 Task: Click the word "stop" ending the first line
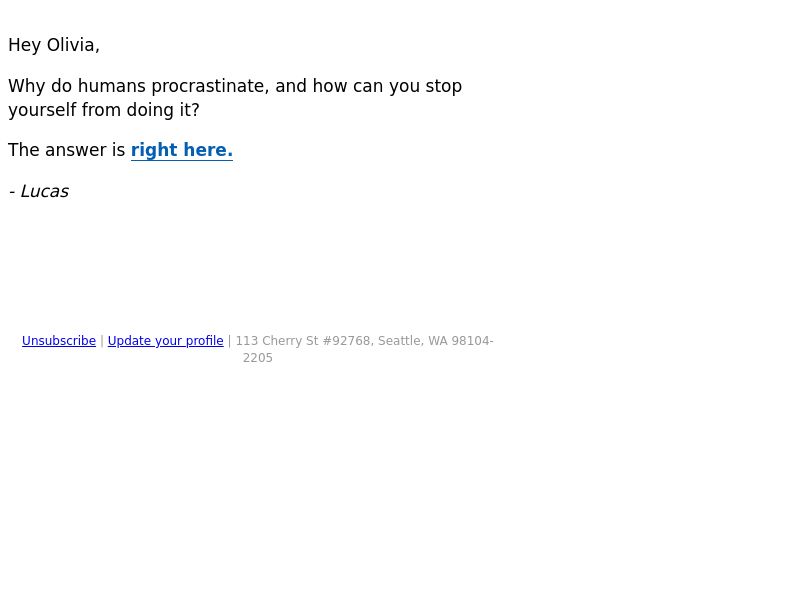[444, 86]
